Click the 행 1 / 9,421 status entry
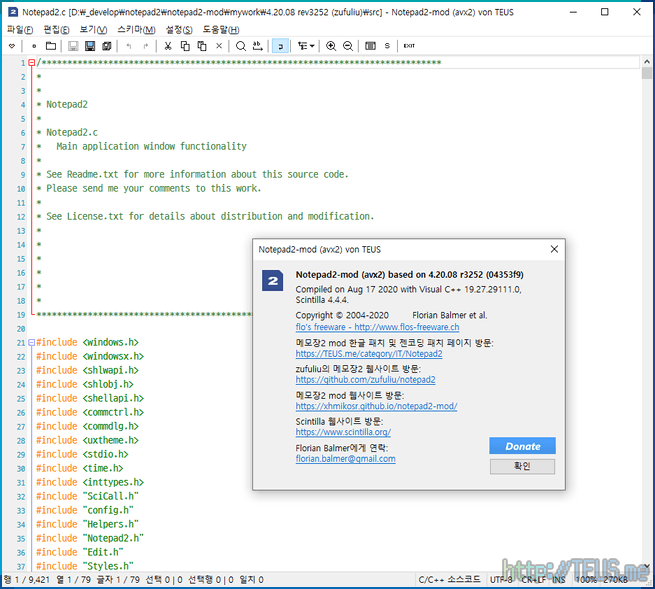 pyautogui.click(x=27, y=580)
